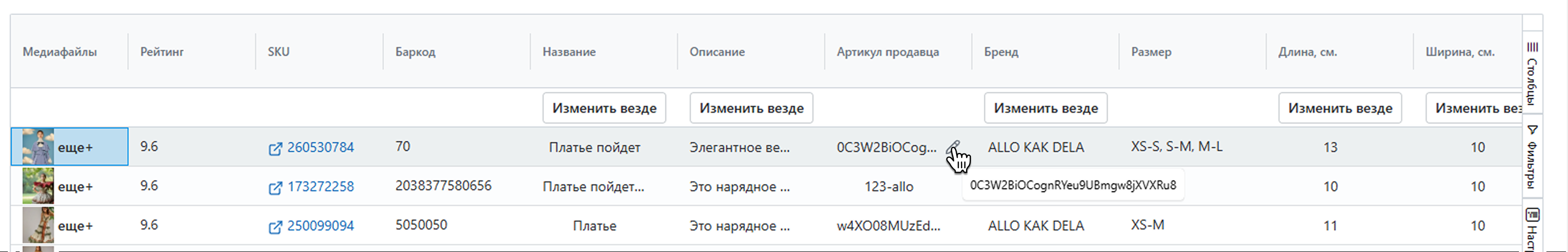Select product thumbnail in second row
1568x252 pixels.
coord(38,186)
